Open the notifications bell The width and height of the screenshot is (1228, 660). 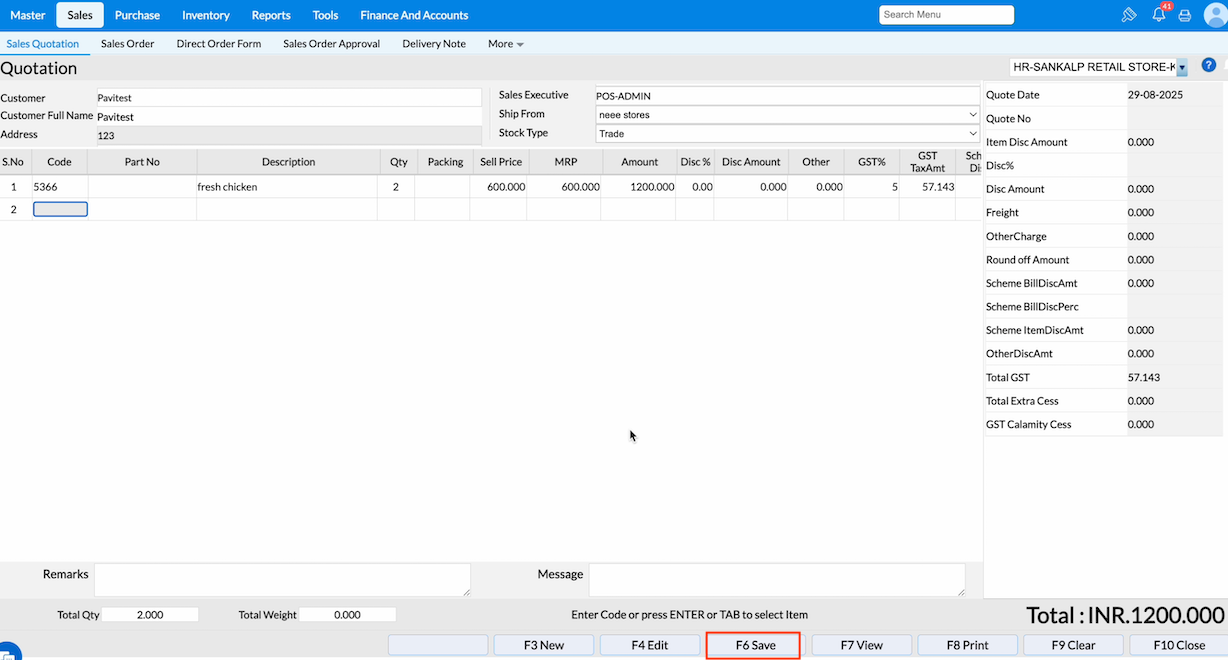tap(1158, 15)
